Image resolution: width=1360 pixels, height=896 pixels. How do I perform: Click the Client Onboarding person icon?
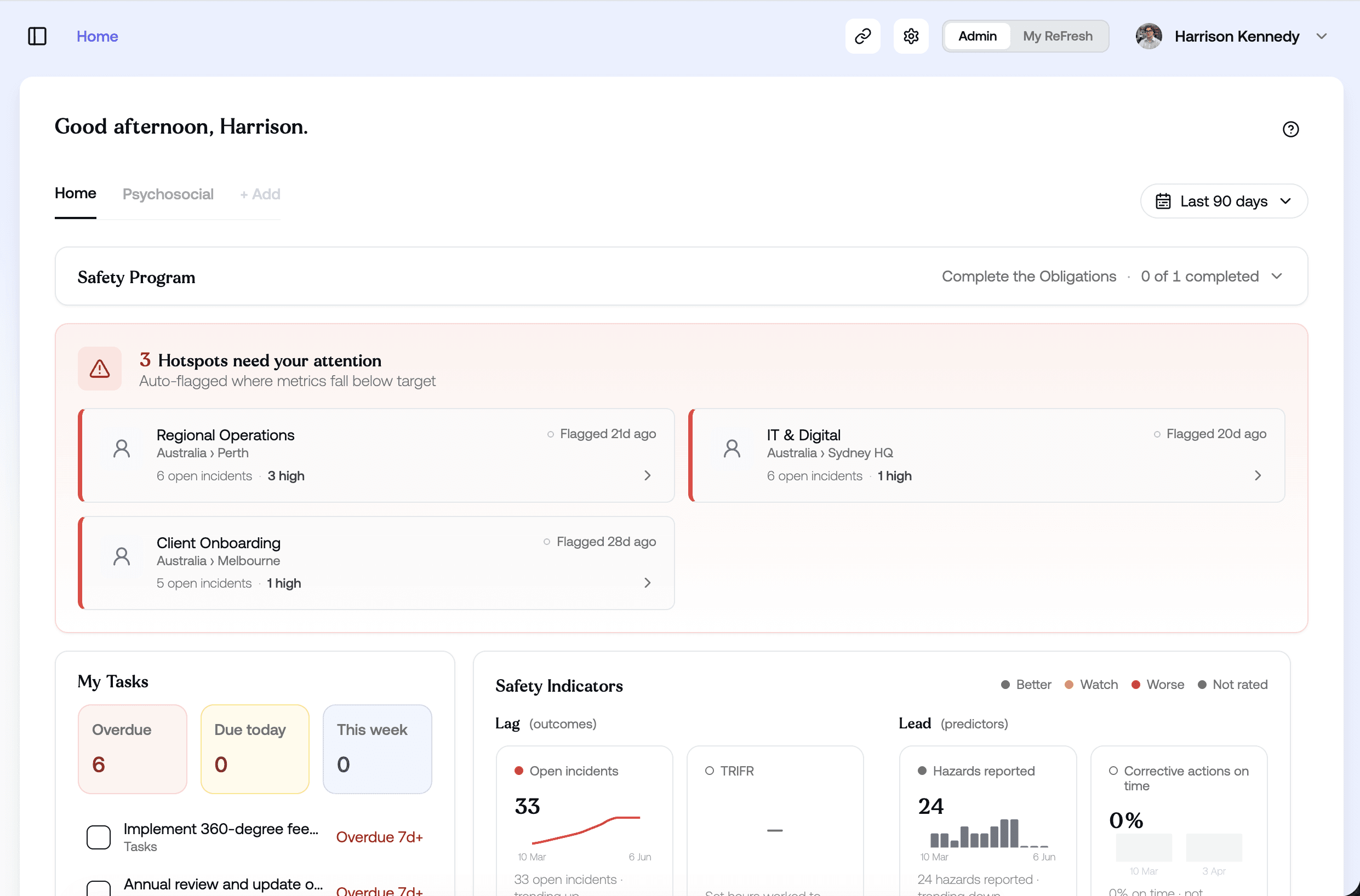(x=121, y=556)
